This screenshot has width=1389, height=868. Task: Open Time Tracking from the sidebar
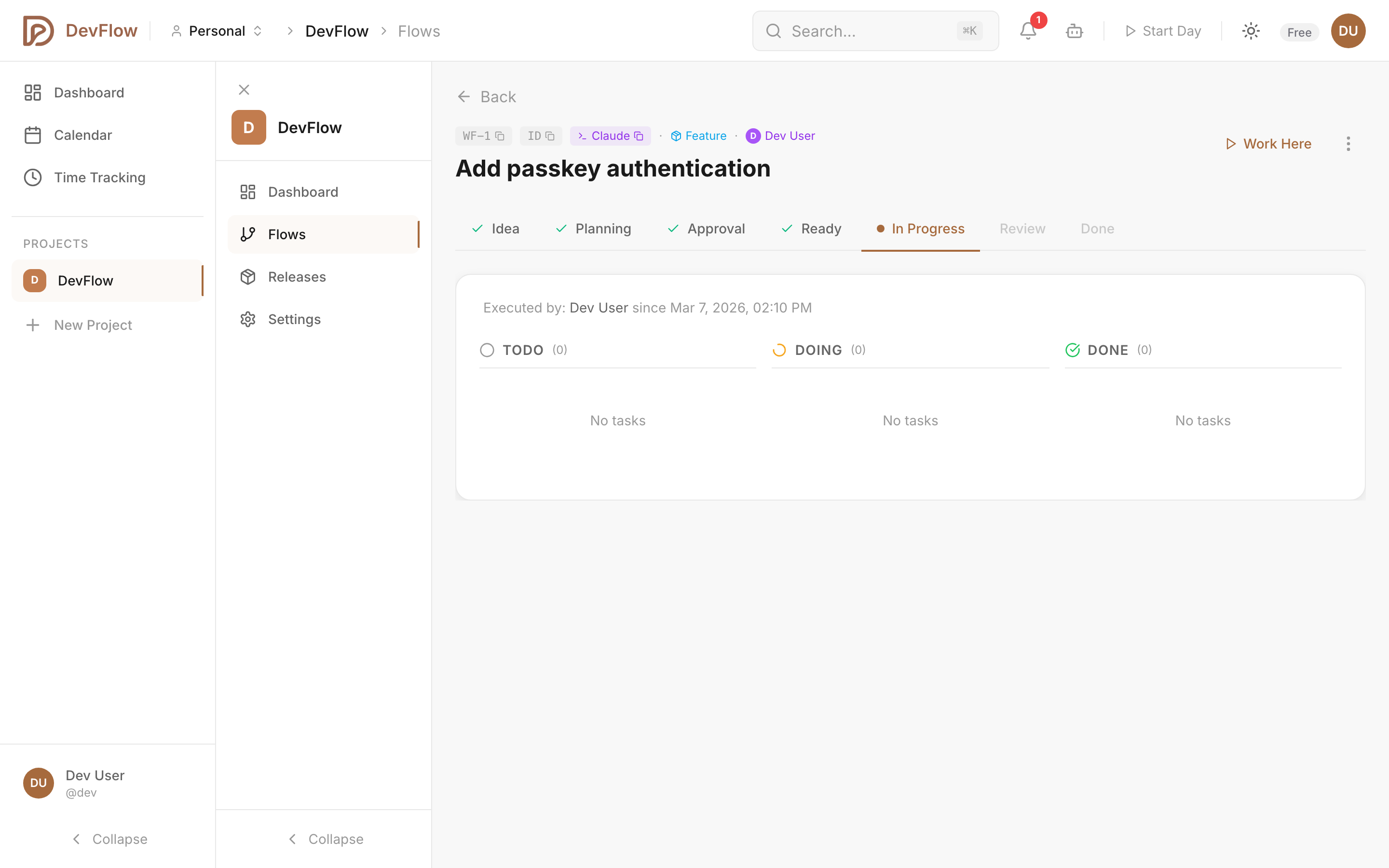tap(100, 177)
